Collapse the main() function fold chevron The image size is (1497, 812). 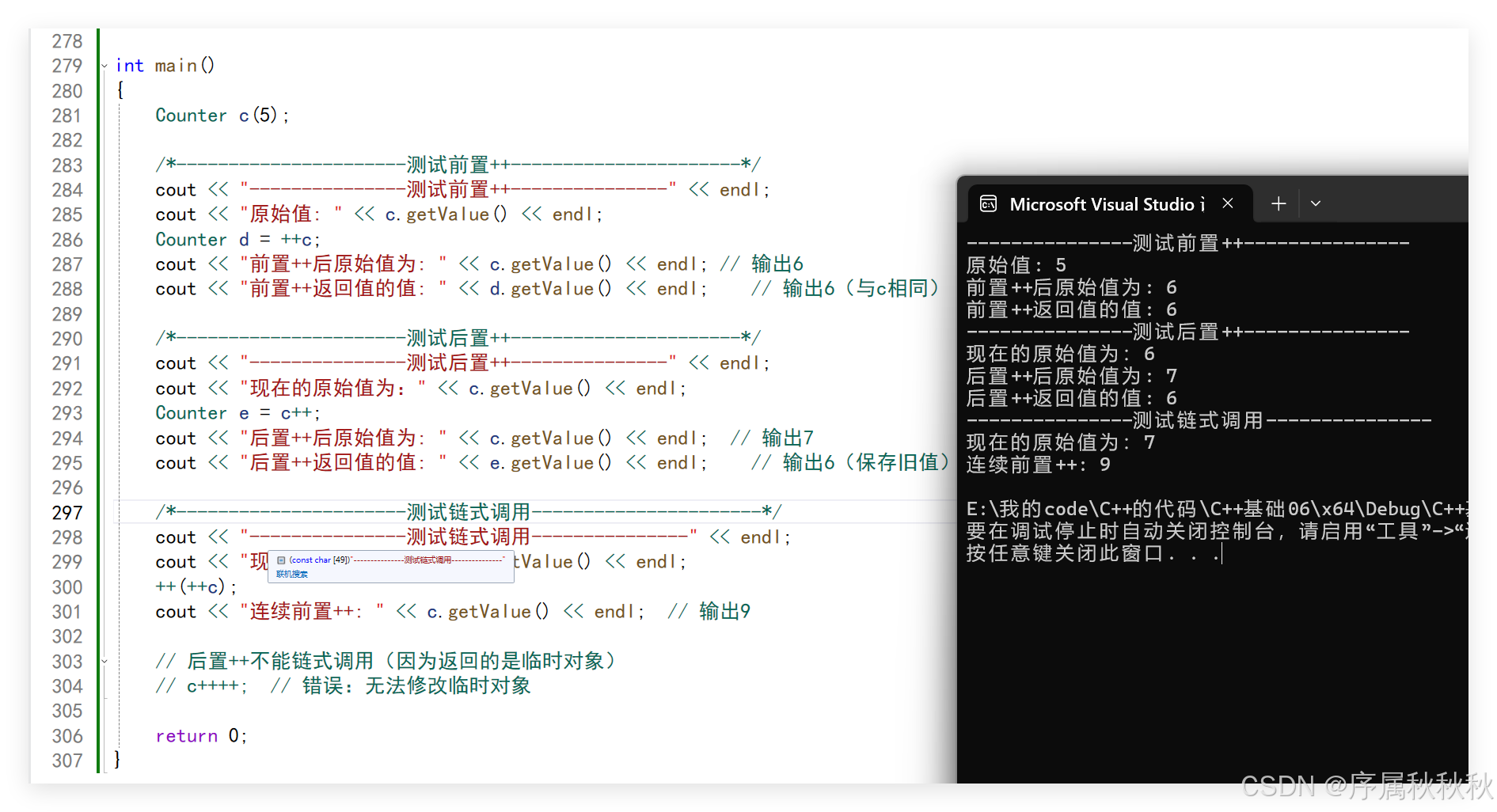pyautogui.click(x=104, y=66)
